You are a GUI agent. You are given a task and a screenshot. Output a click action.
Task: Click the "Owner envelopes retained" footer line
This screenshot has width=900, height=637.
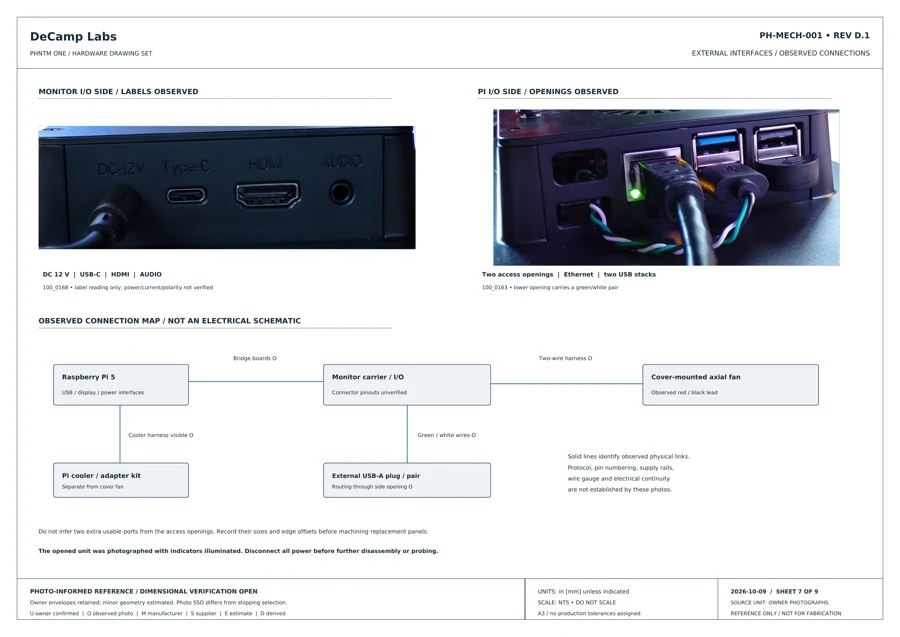(x=158, y=603)
